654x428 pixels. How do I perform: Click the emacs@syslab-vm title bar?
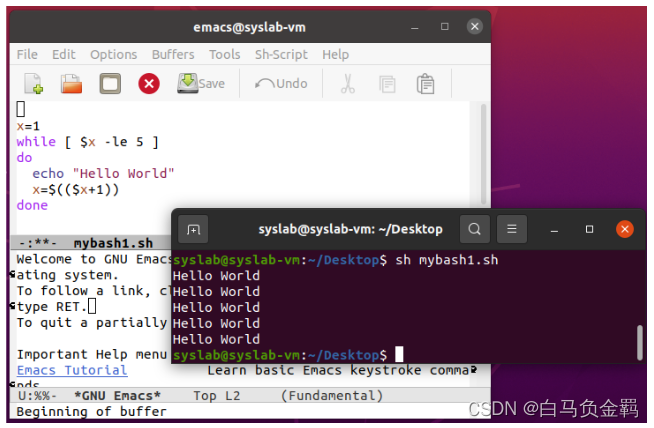point(249,28)
